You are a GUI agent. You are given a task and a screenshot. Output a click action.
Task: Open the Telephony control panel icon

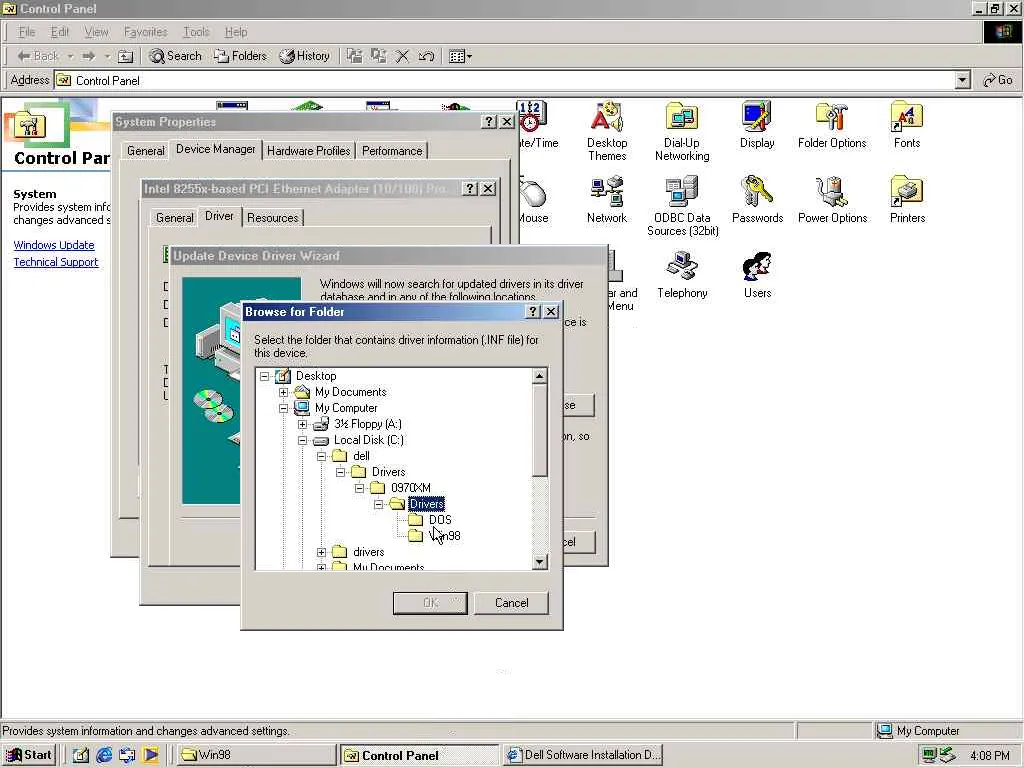pos(682,276)
